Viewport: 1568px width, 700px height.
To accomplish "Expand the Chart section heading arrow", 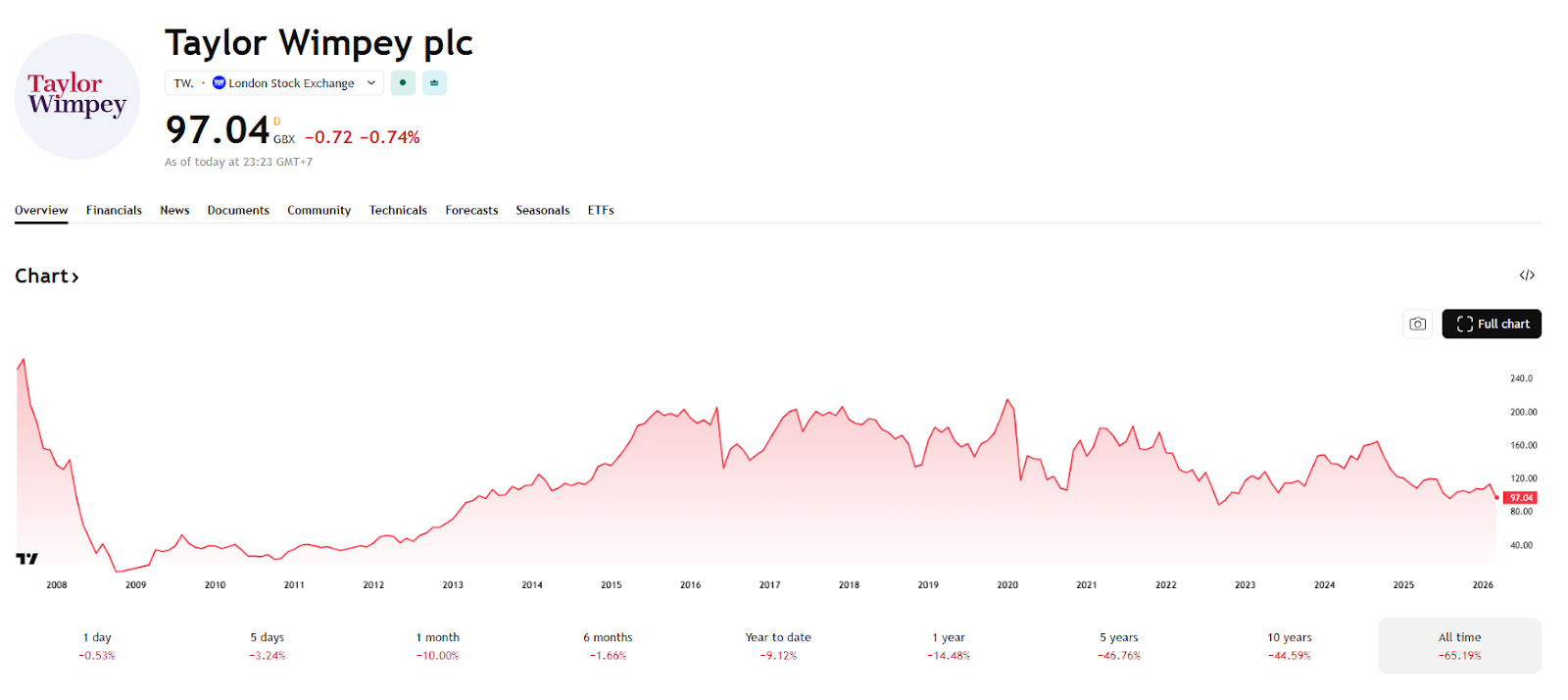I will tap(74, 277).
